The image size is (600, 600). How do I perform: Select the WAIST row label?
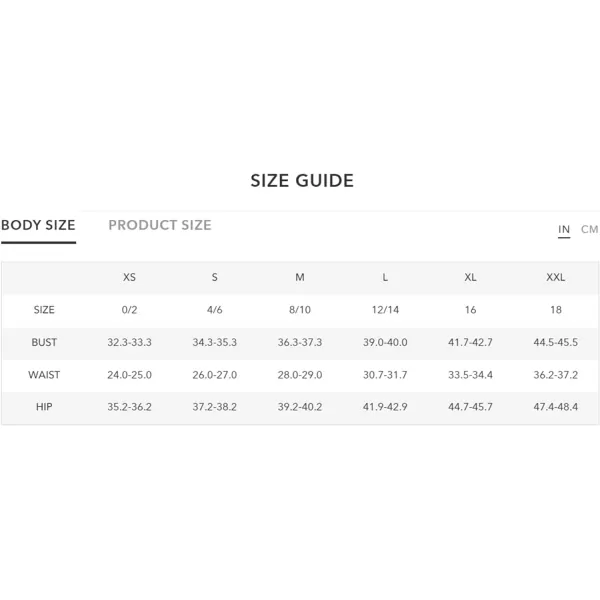[x=44, y=375]
